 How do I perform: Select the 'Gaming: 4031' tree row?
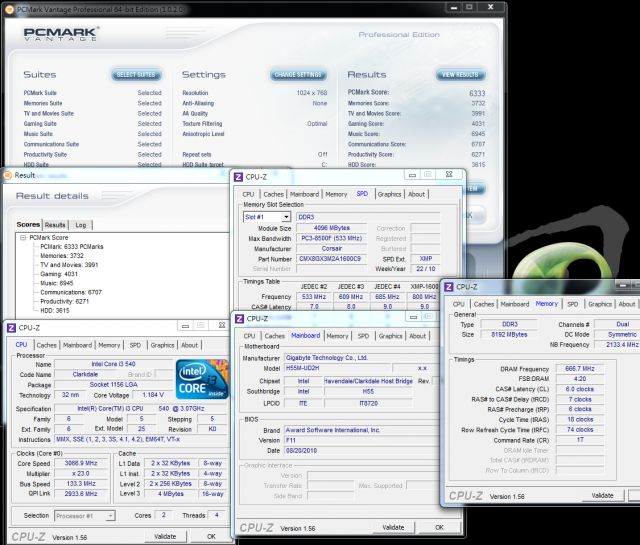click(x=59, y=274)
